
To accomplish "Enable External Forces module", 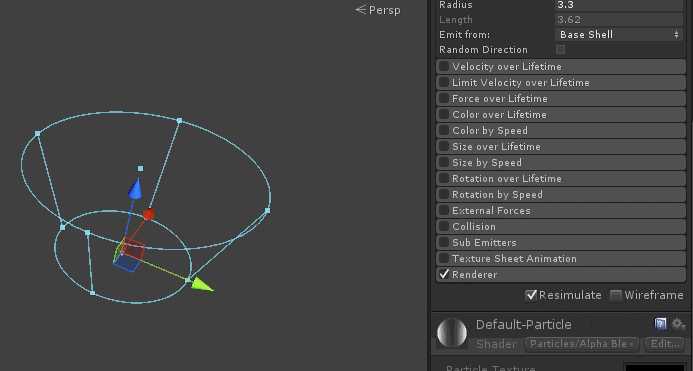I will (443, 210).
